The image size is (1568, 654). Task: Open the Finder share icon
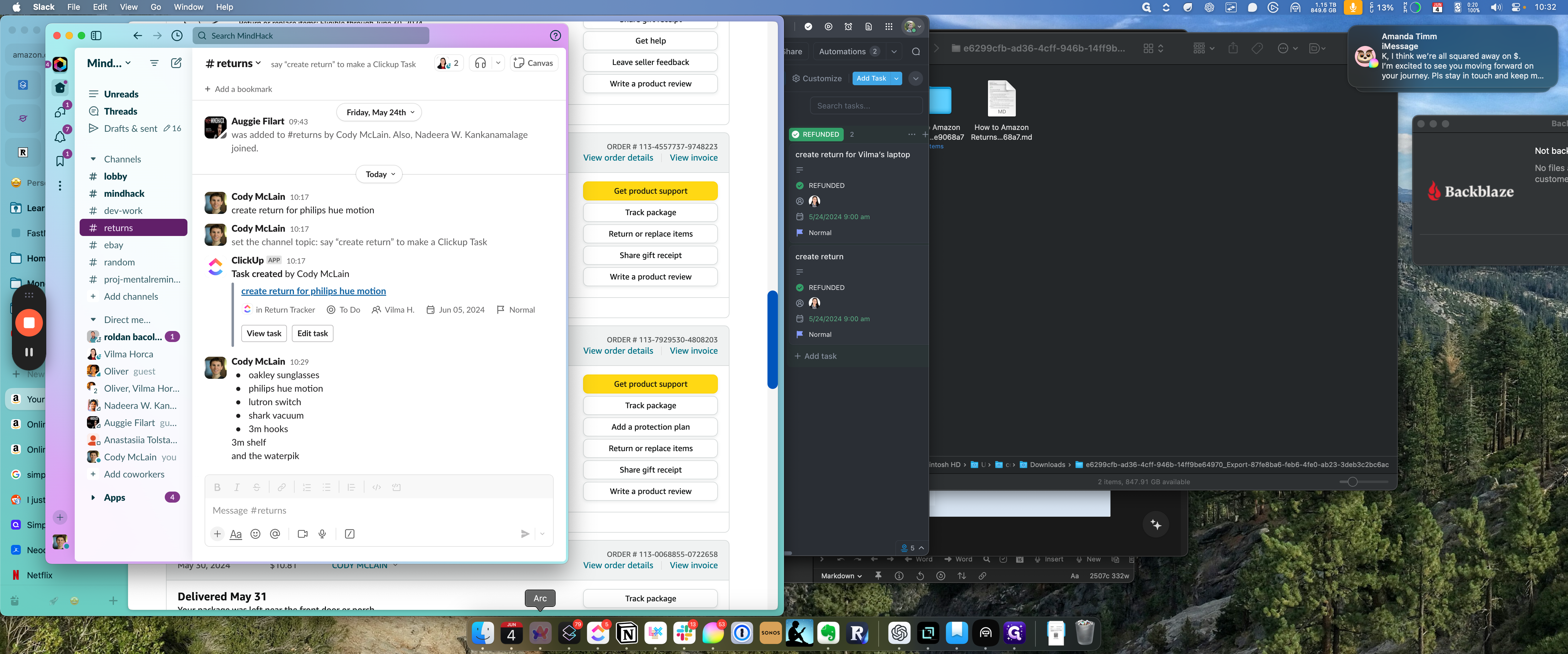pyautogui.click(x=1233, y=48)
